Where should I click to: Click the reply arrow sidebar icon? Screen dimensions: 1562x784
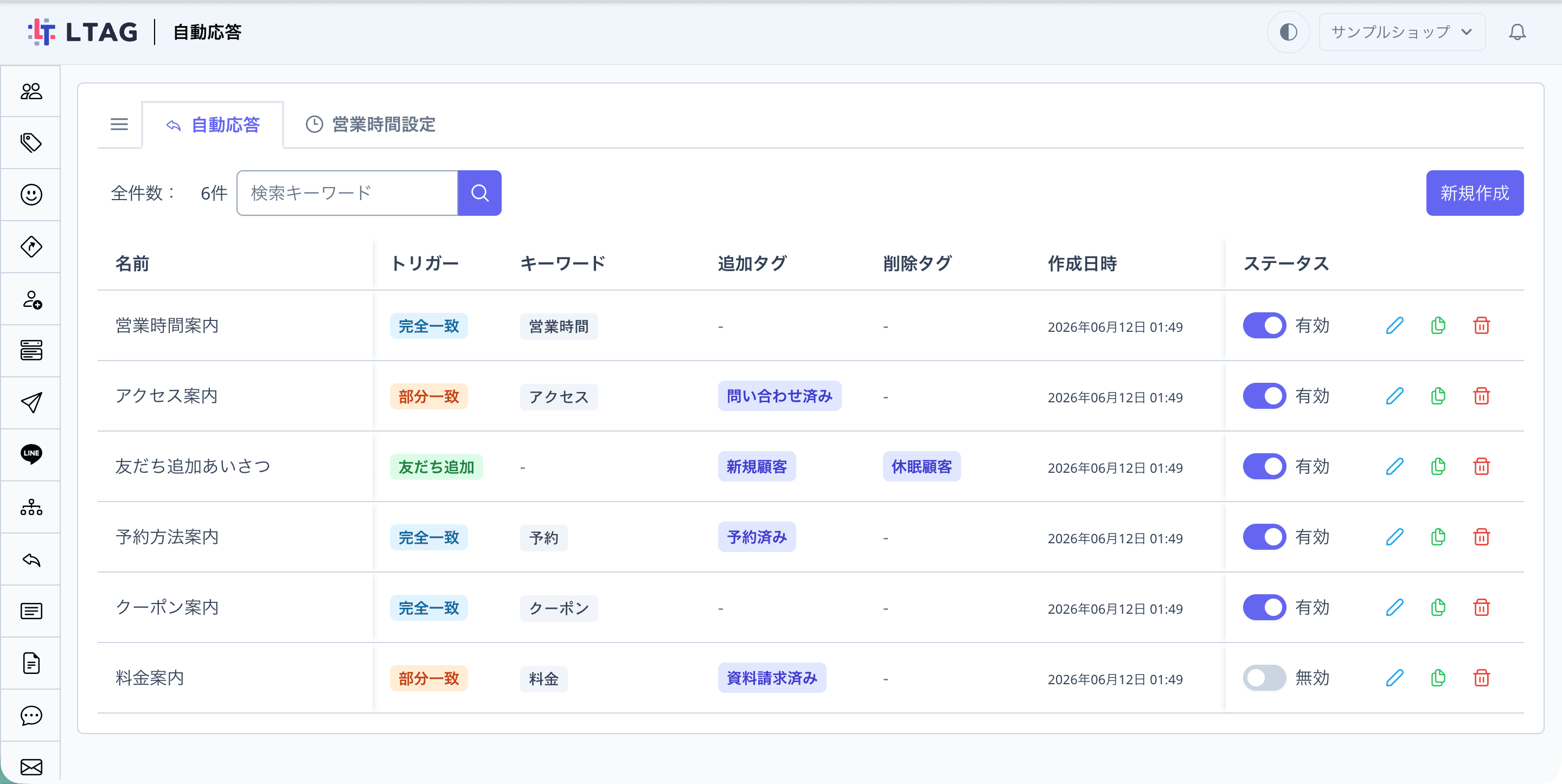point(31,560)
